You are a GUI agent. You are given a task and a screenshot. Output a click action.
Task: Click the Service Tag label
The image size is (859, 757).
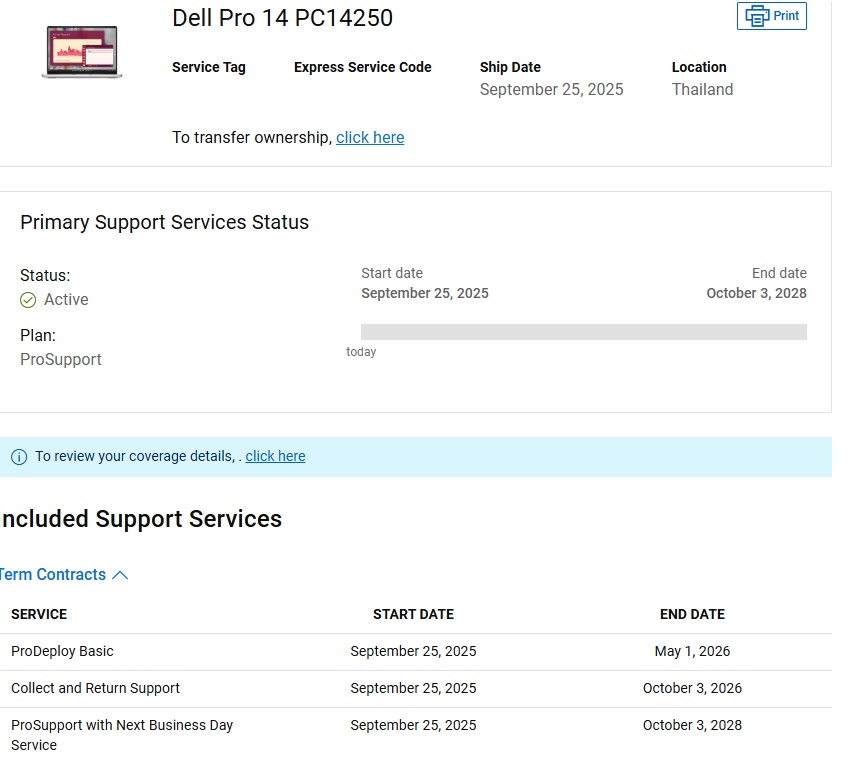[x=208, y=67]
